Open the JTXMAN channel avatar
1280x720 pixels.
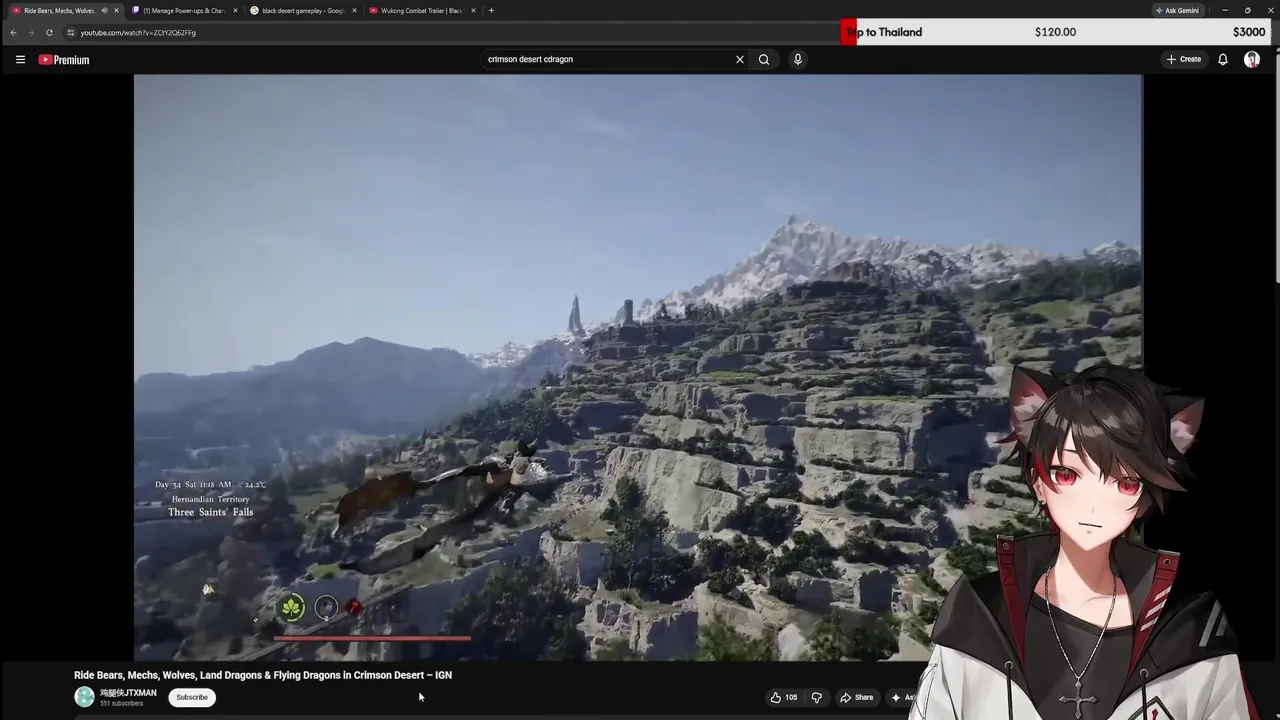point(84,697)
